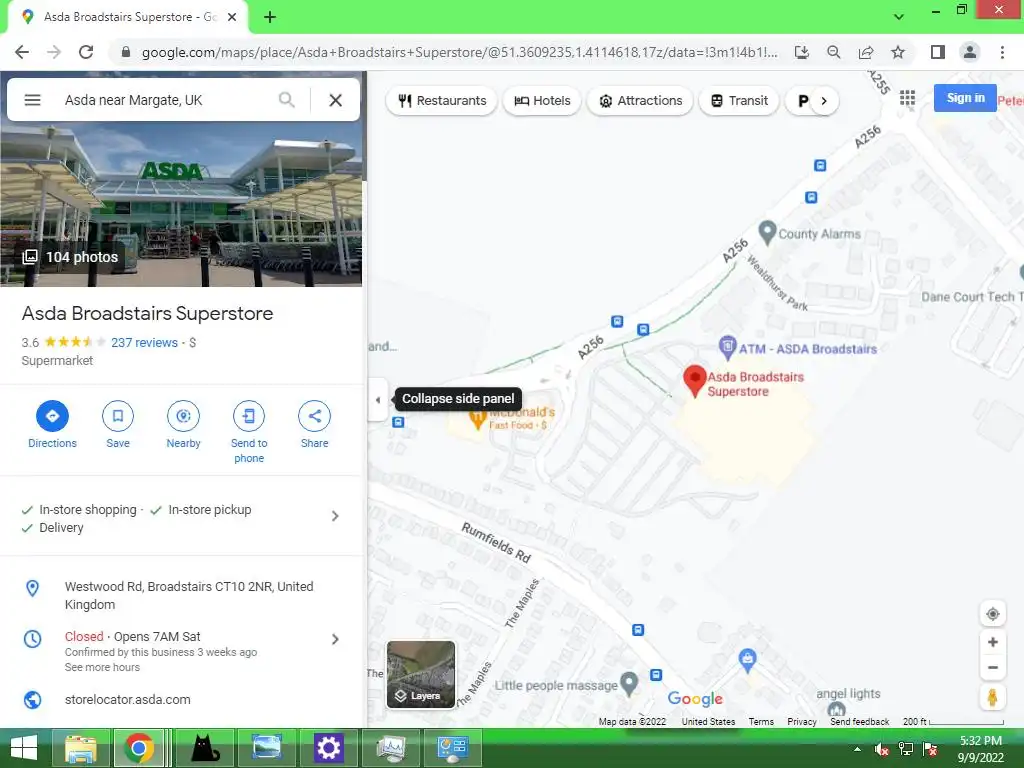Open Chrome three-dot menu
Screen dimensions: 1024x768
click(1002, 52)
